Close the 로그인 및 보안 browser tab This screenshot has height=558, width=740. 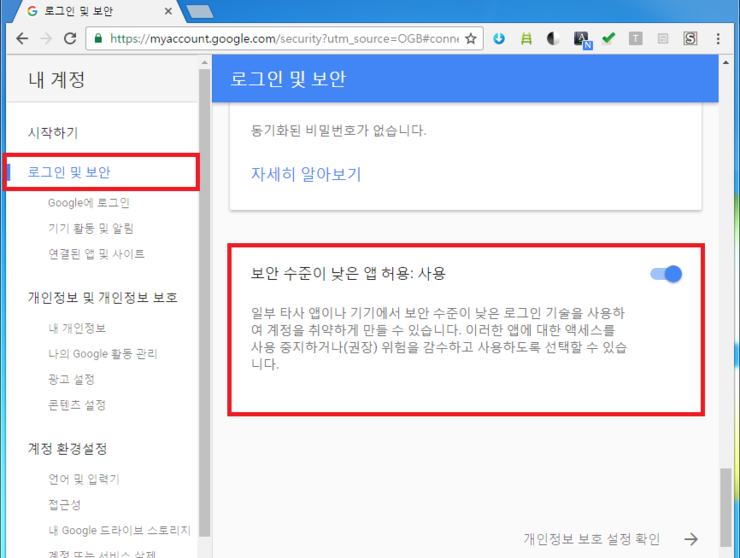(x=168, y=11)
